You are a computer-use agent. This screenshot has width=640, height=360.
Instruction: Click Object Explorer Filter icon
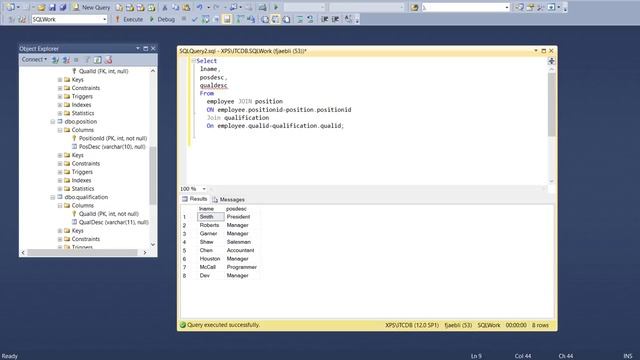87,60
